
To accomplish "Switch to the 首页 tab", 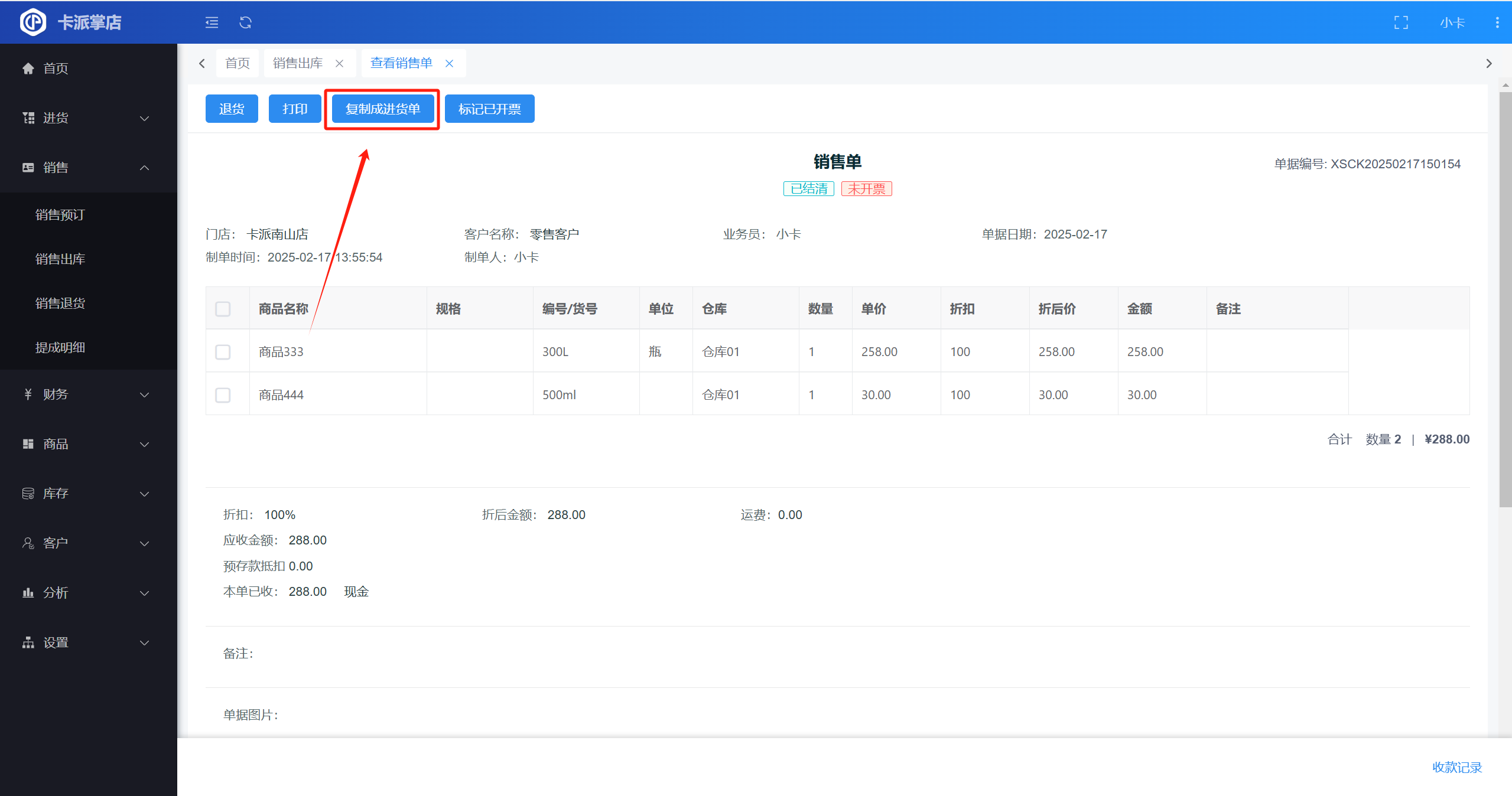I will tap(238, 63).
